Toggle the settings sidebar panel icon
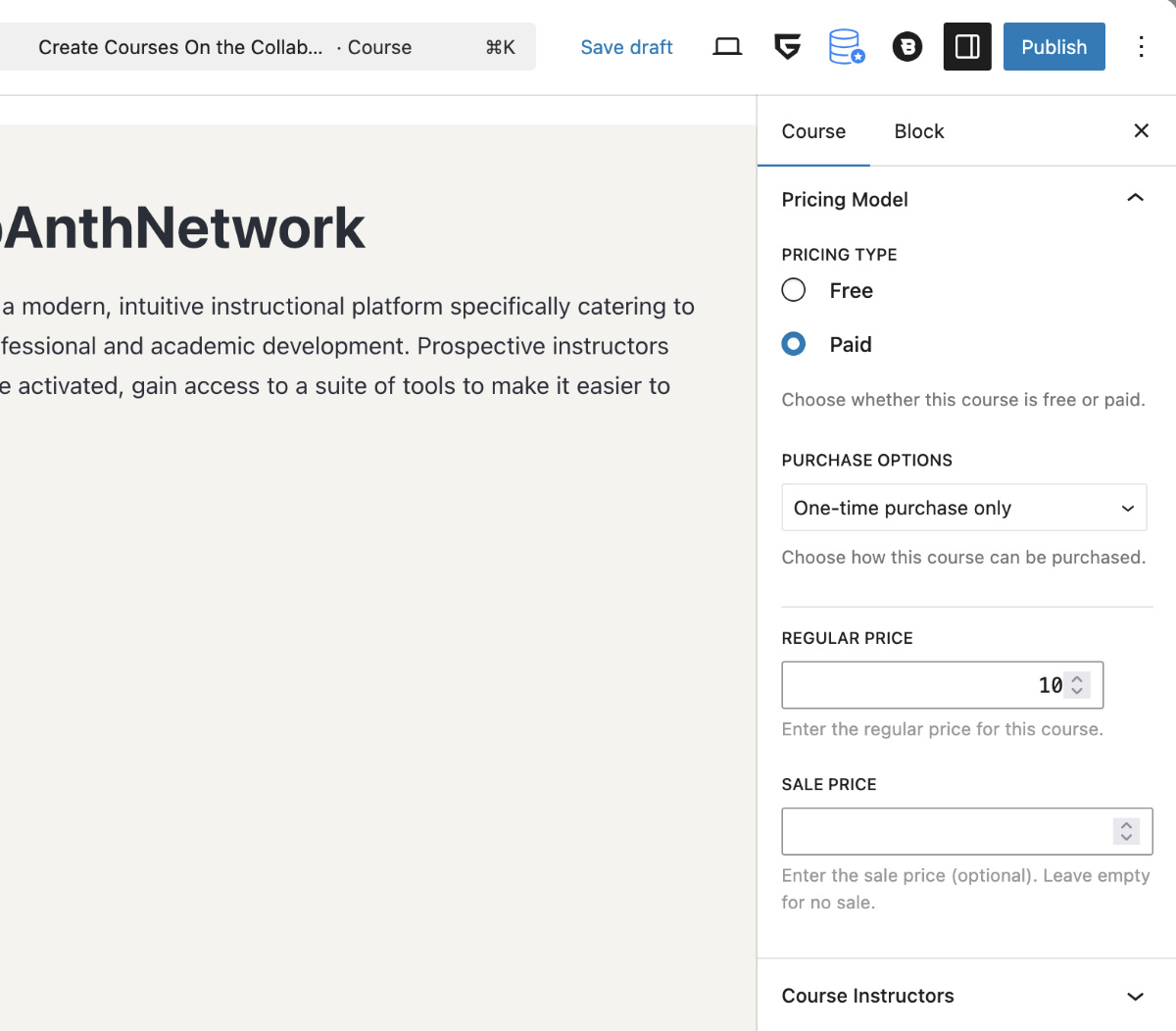The height and width of the screenshot is (1031, 1176). (967, 47)
